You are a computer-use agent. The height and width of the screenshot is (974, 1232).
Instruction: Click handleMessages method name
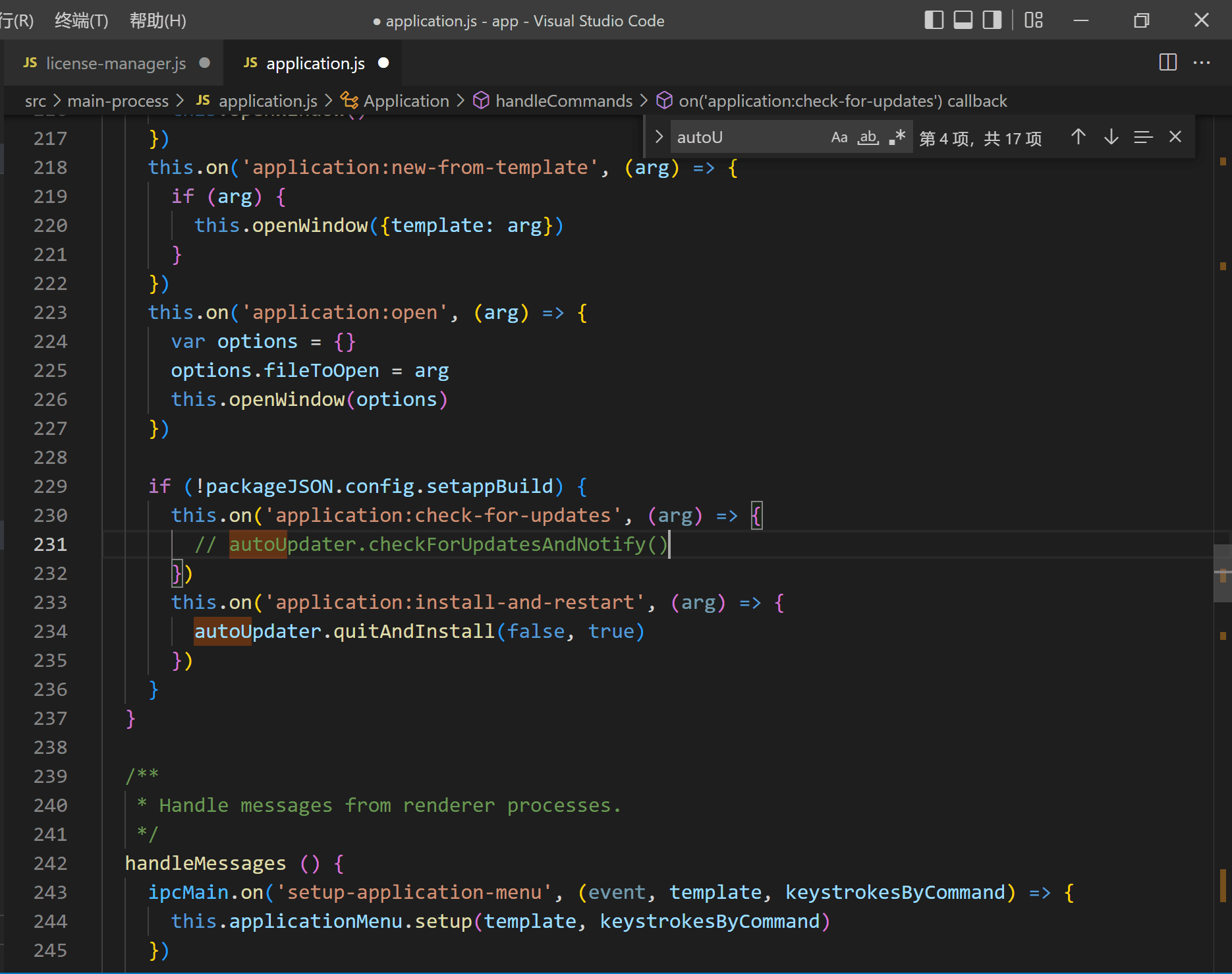pyautogui.click(x=206, y=863)
